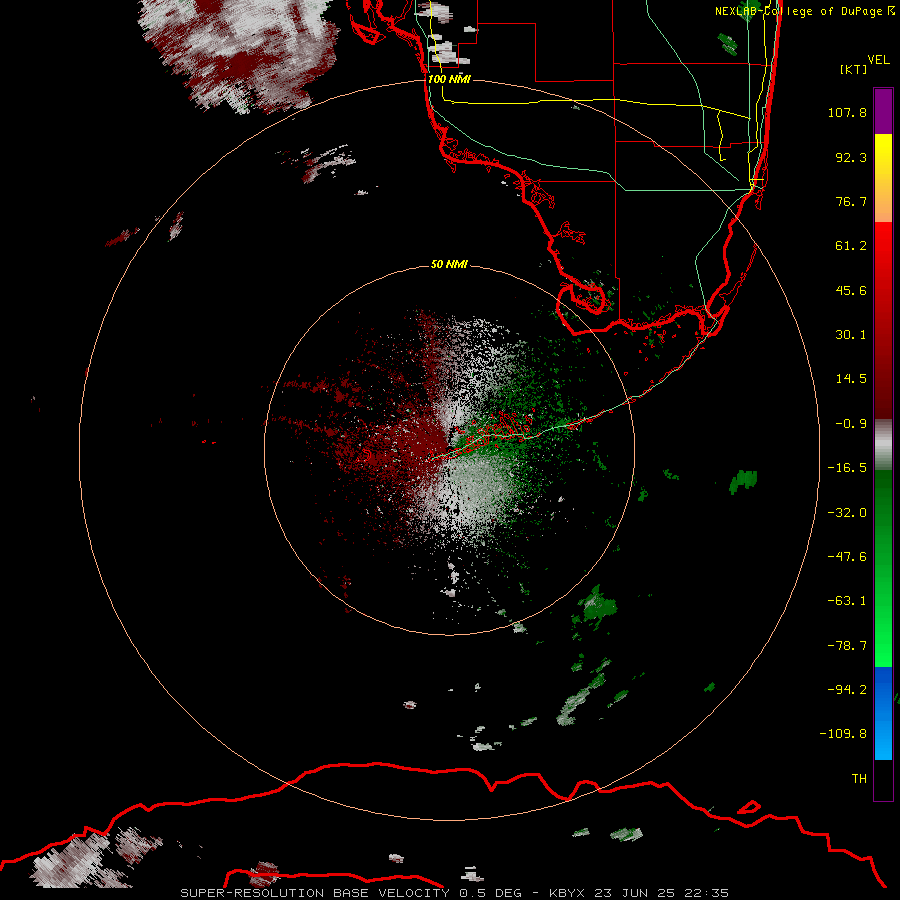Viewport: 900px width, 900px height.
Task: Click the 14.5 legend value
Action: [851, 379]
